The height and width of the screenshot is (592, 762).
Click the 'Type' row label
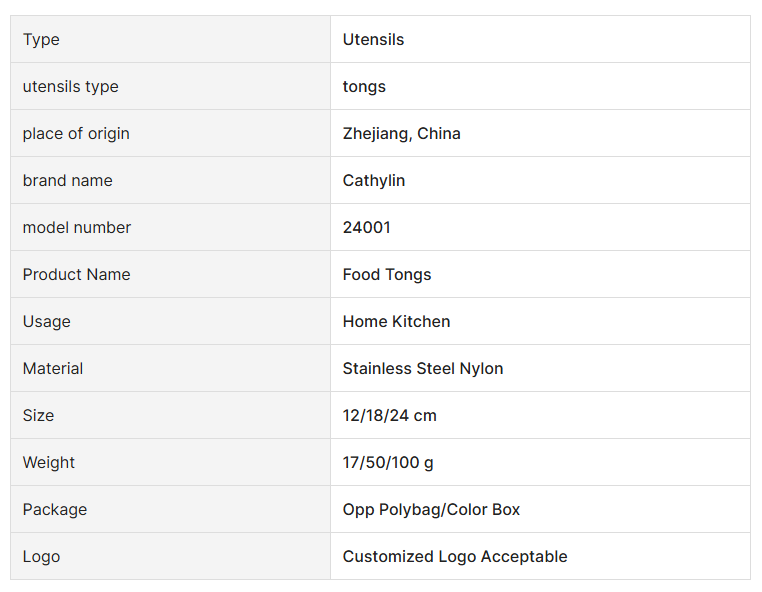pos(41,40)
